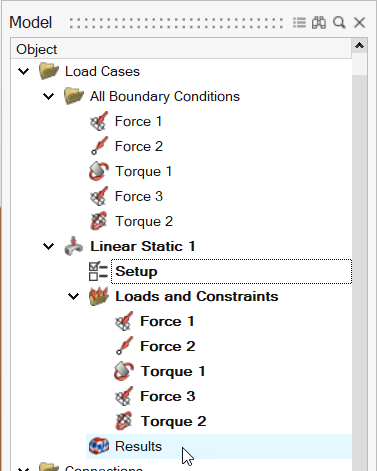
Task: Click the Linear Static 1 analysis icon
Action: pyautogui.click(x=74, y=246)
